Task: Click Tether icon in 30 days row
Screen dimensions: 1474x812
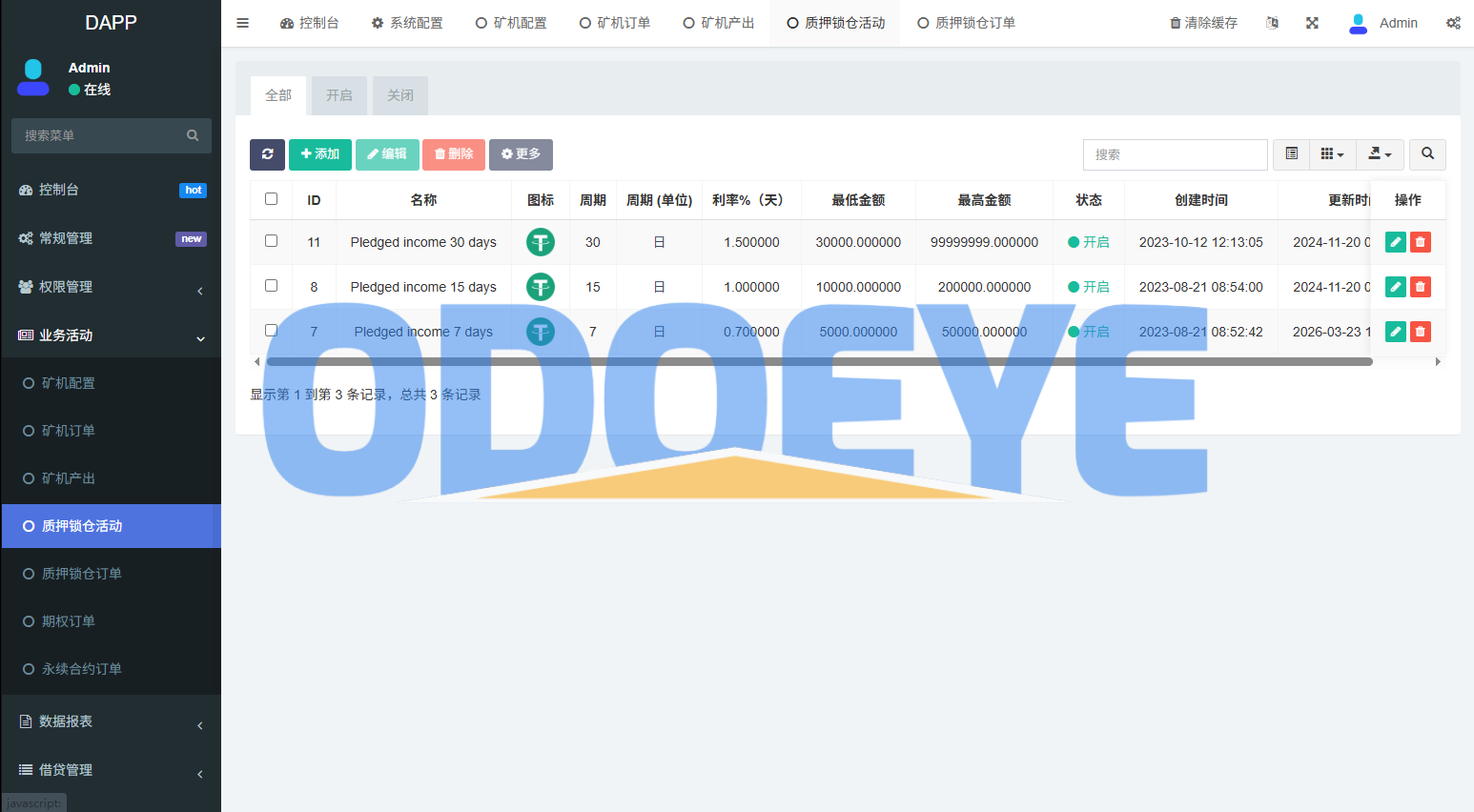Action: click(541, 242)
